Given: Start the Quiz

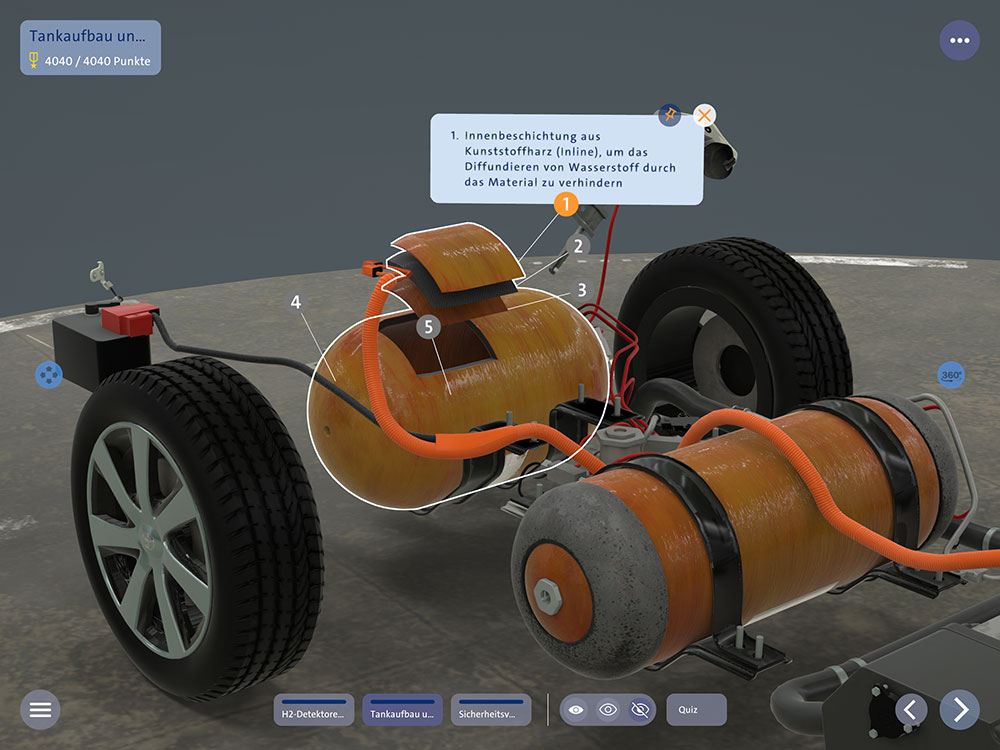Looking at the screenshot, I should (696, 710).
